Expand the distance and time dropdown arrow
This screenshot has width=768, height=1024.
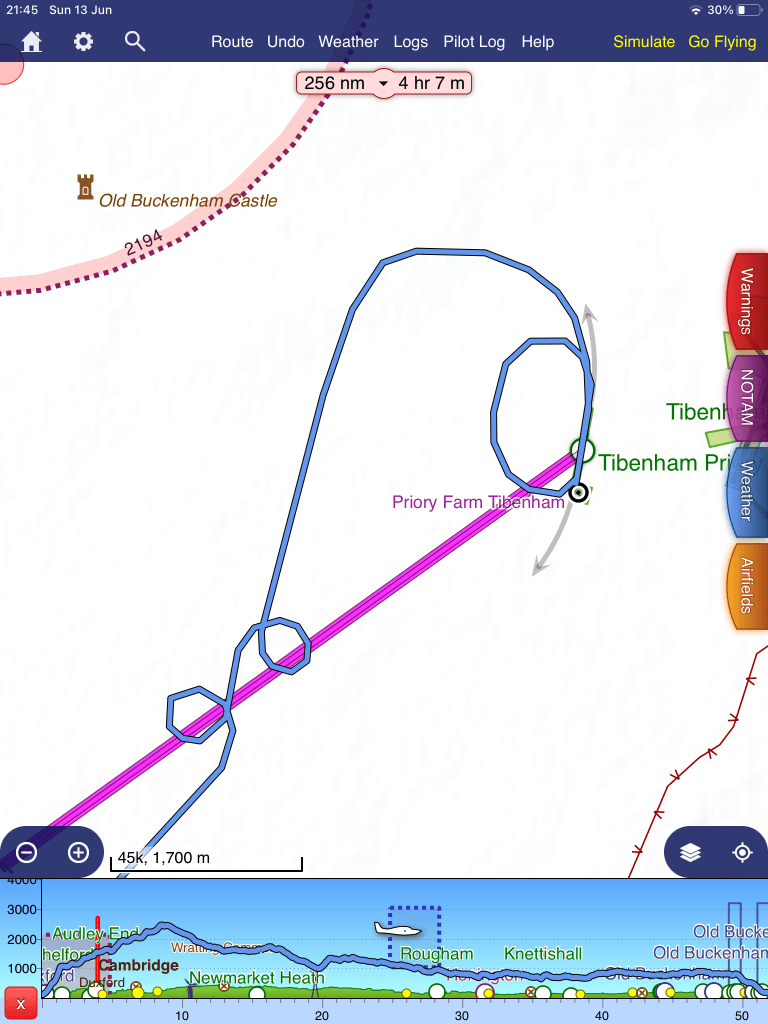tap(382, 83)
